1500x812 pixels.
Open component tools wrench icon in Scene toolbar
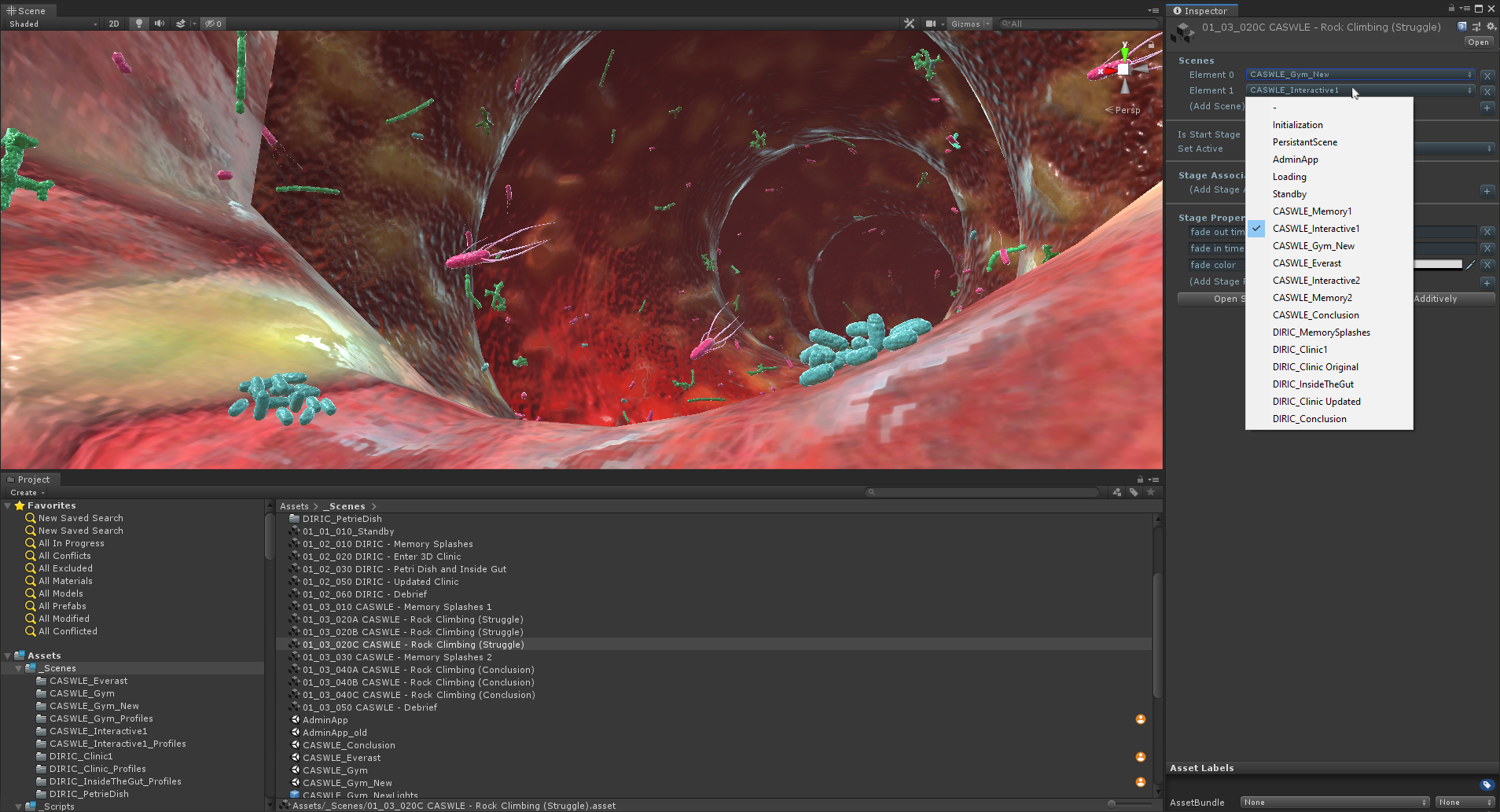[x=910, y=24]
